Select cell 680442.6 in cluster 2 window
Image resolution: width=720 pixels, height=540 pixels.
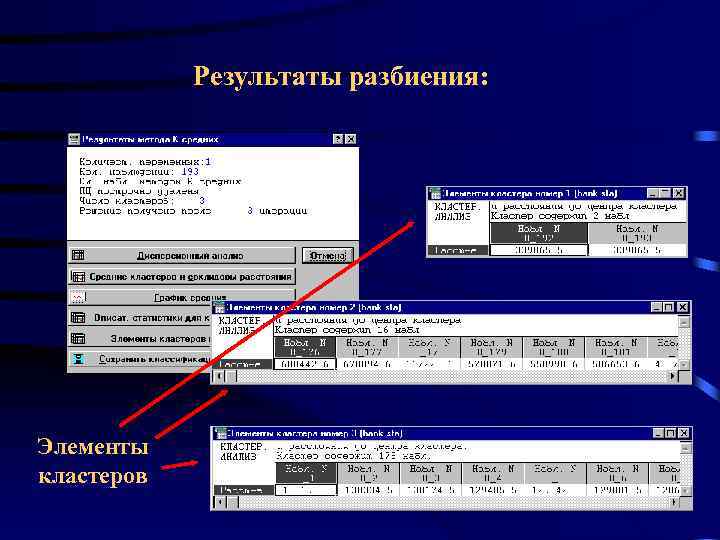pos(304,364)
